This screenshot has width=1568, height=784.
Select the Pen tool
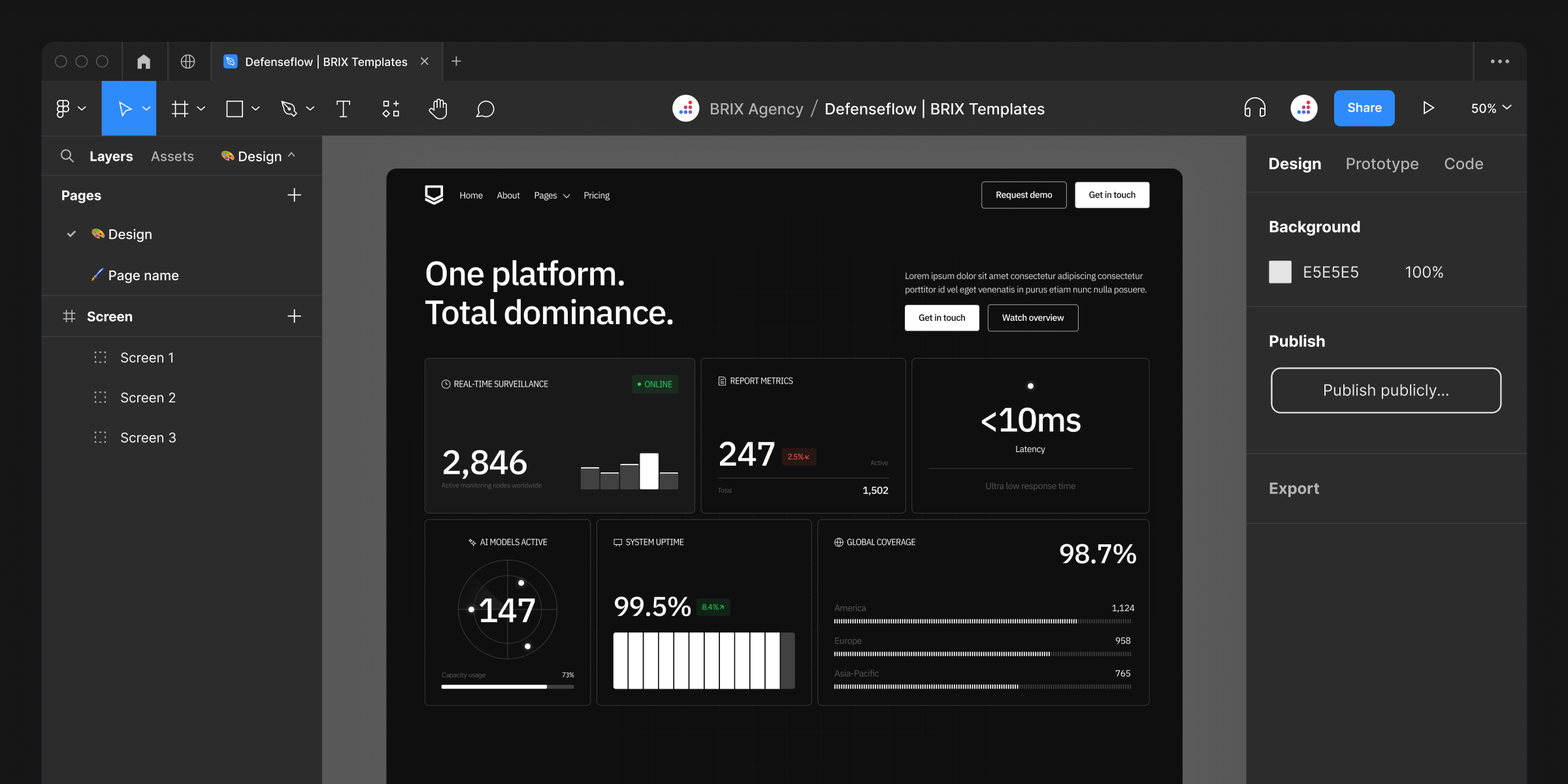pos(289,108)
